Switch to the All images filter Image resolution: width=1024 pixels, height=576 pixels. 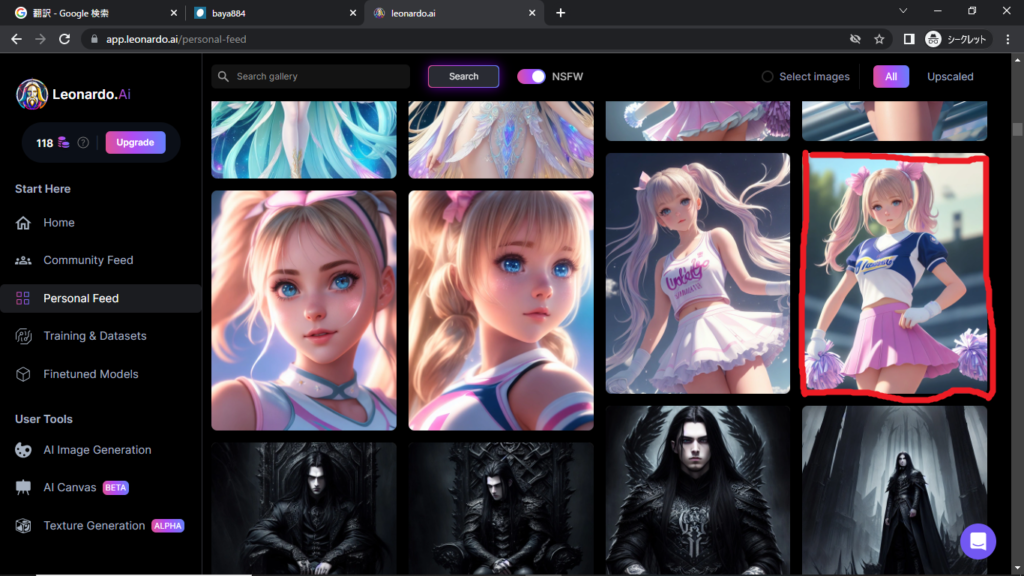click(890, 77)
